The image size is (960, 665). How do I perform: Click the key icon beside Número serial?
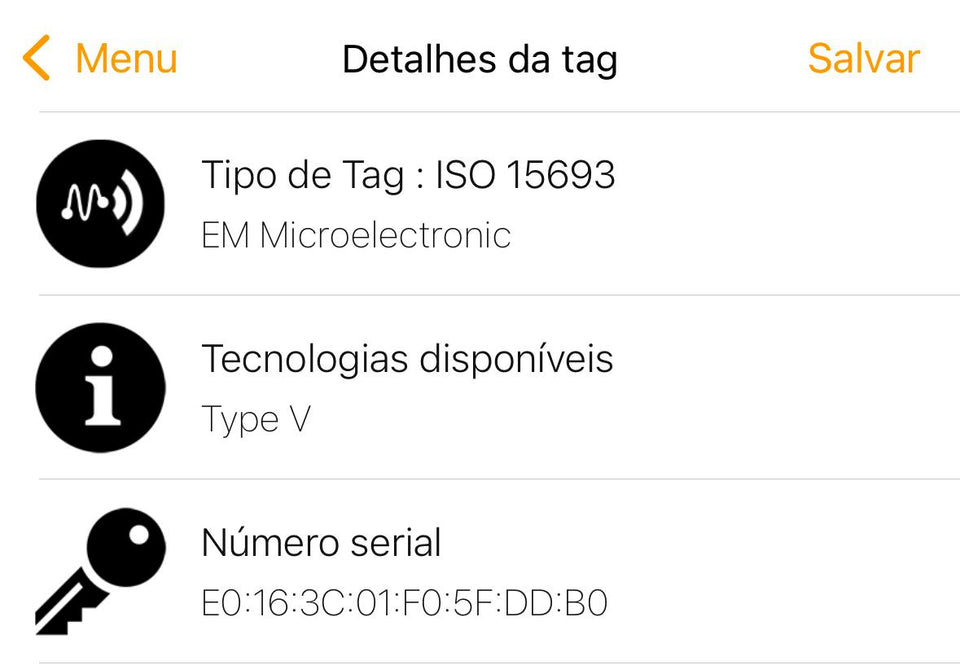click(x=100, y=570)
